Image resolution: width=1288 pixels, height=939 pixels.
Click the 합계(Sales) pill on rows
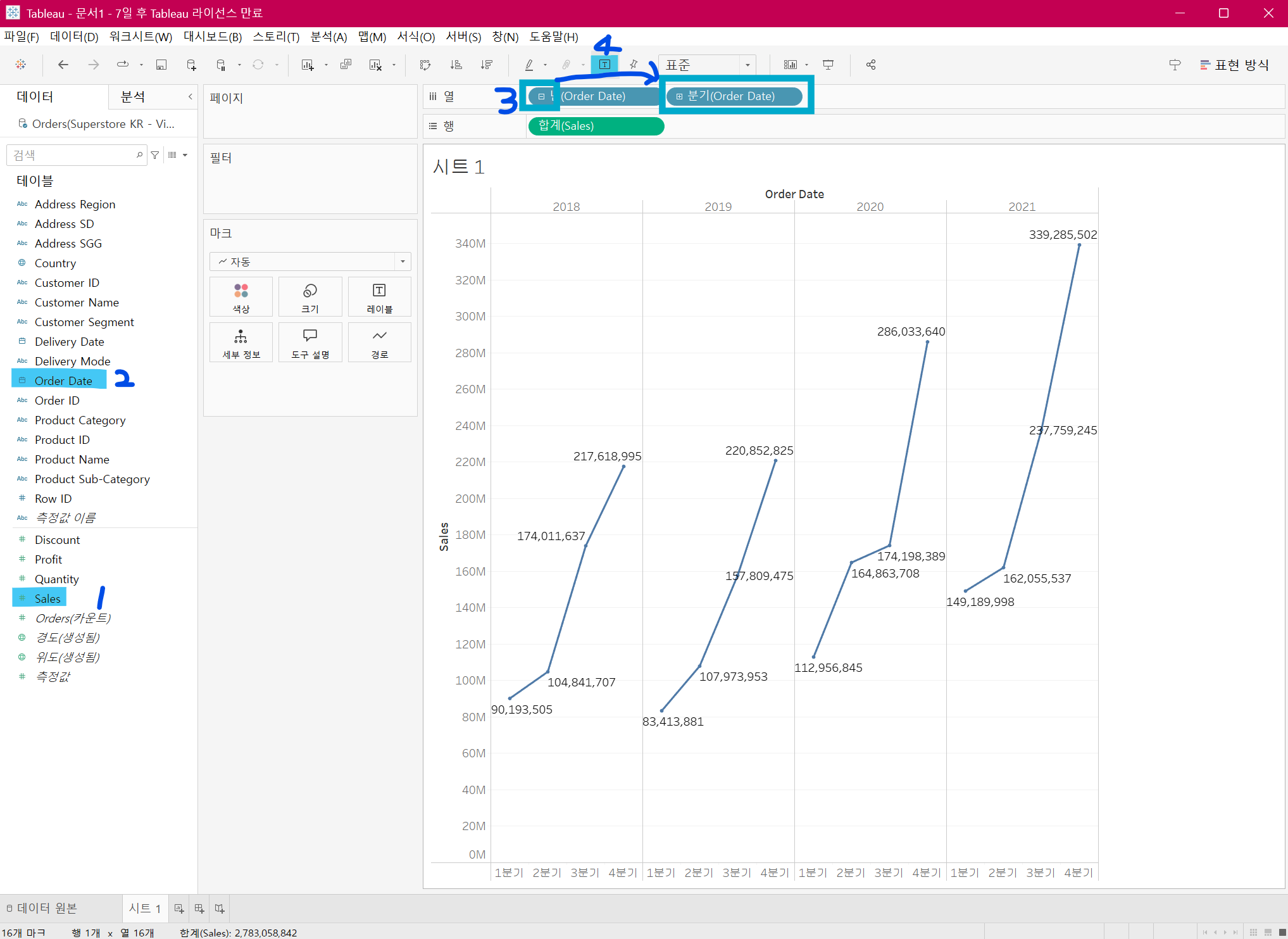point(595,126)
